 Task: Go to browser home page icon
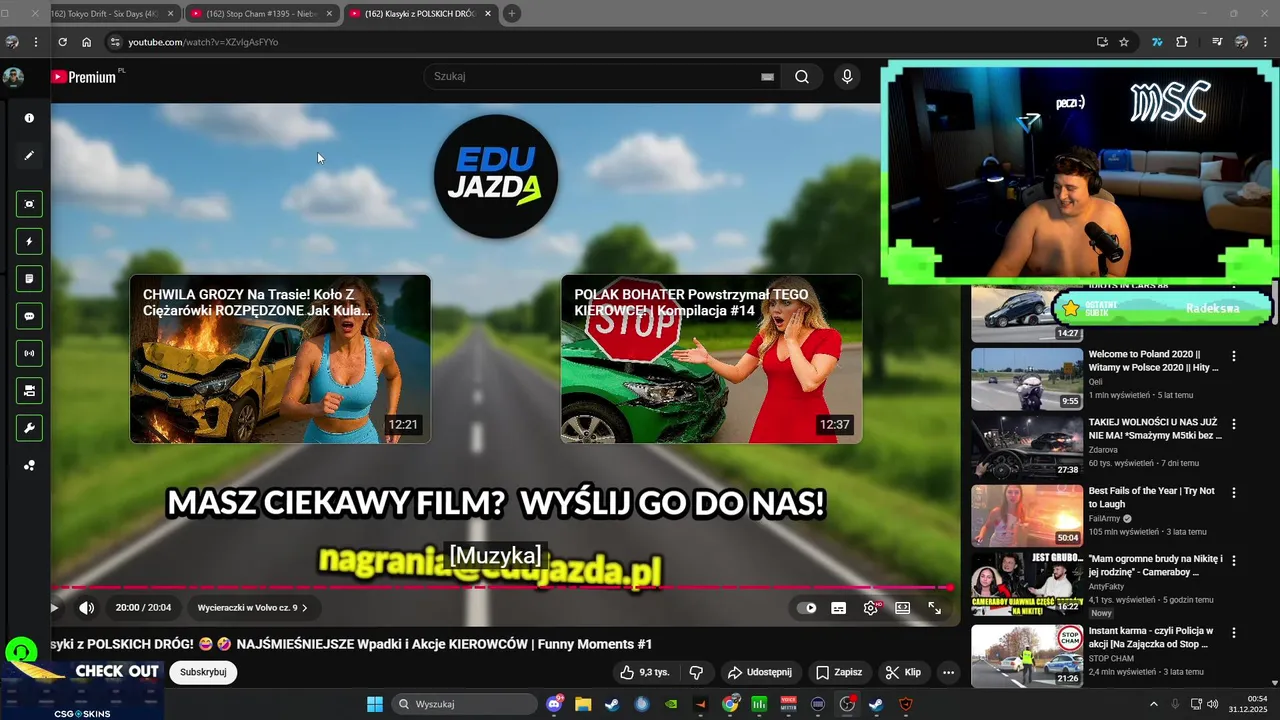86,42
